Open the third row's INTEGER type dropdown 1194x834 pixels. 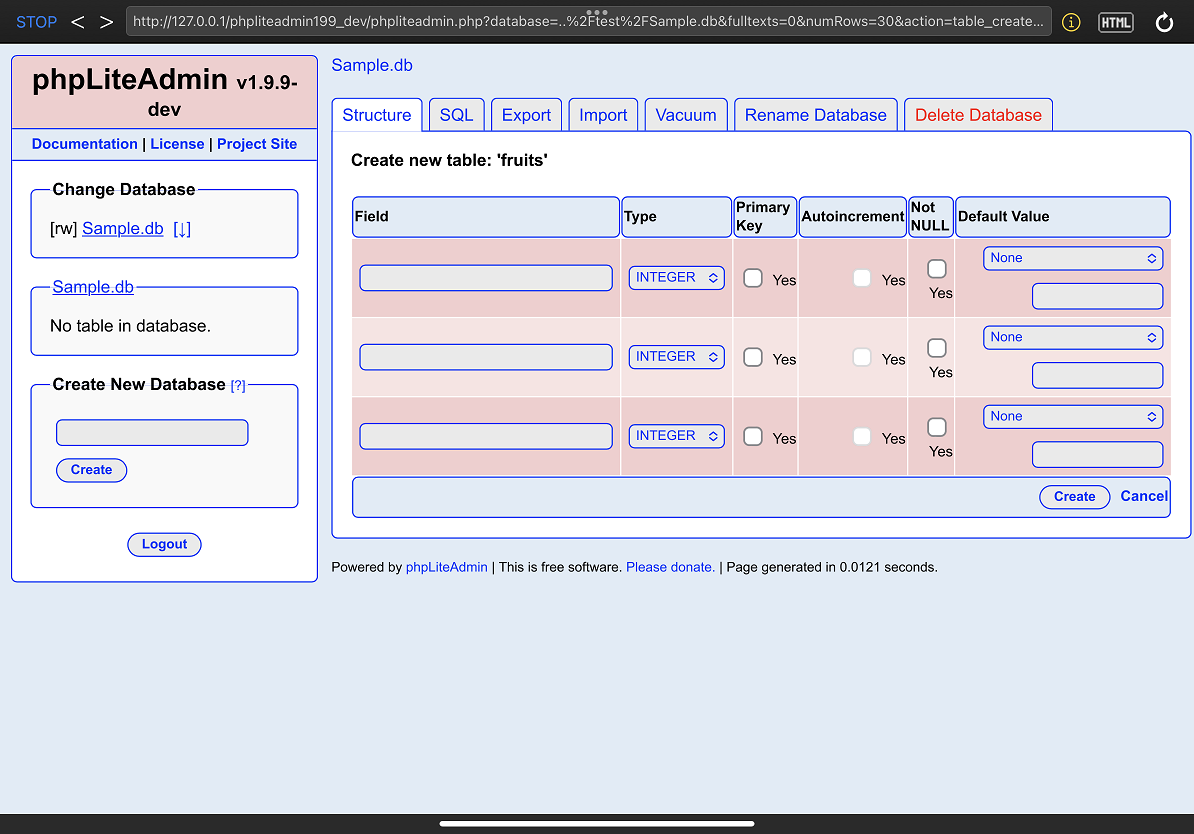tap(676, 436)
